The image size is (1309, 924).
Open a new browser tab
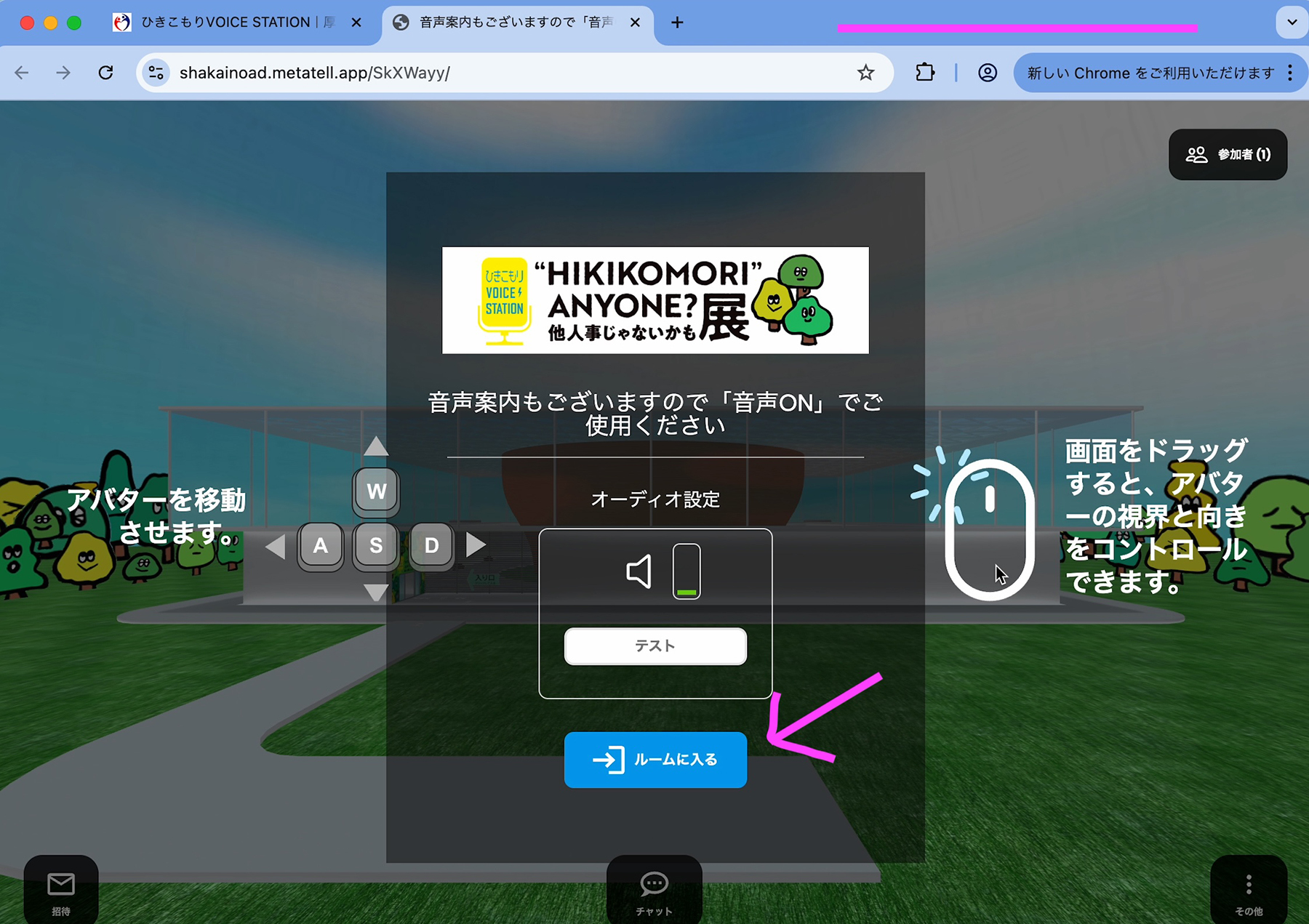(x=677, y=23)
